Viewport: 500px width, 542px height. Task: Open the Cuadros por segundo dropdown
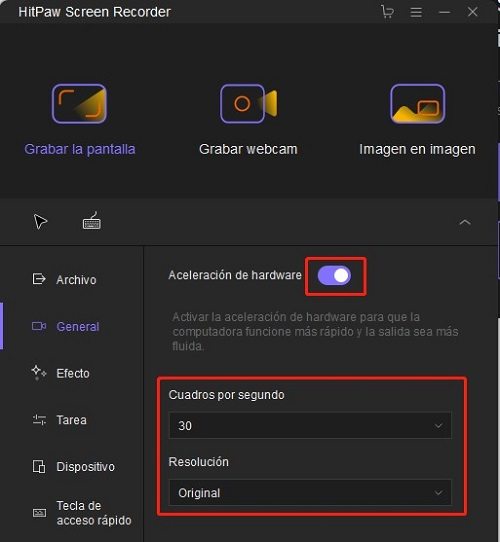coord(310,426)
